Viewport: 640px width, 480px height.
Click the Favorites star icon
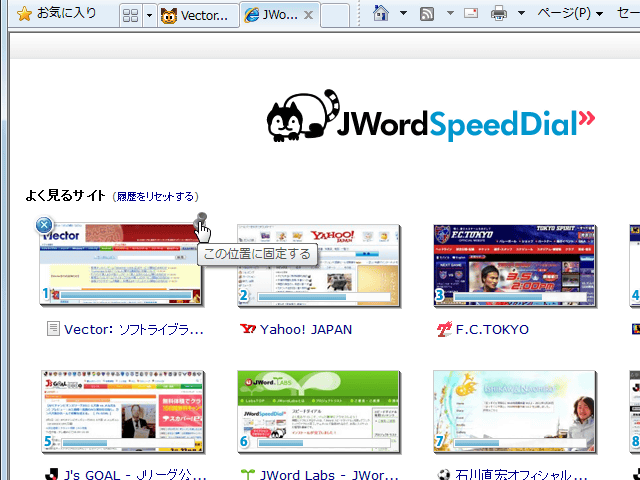pyautogui.click(x=24, y=14)
